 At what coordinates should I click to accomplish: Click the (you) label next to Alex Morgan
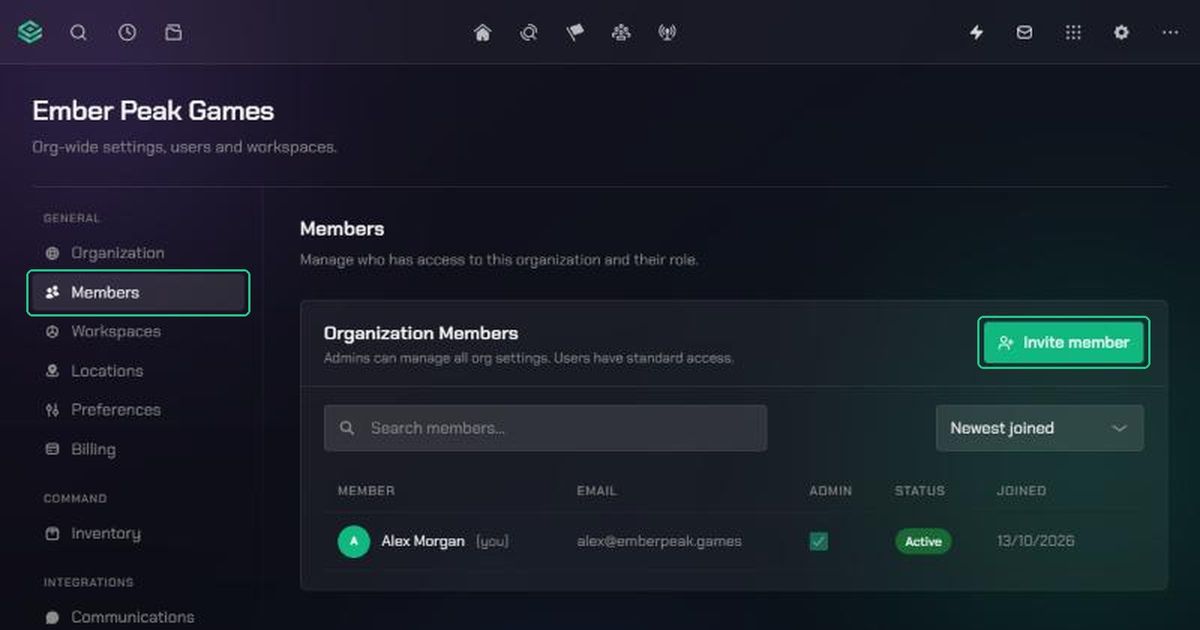pos(492,541)
